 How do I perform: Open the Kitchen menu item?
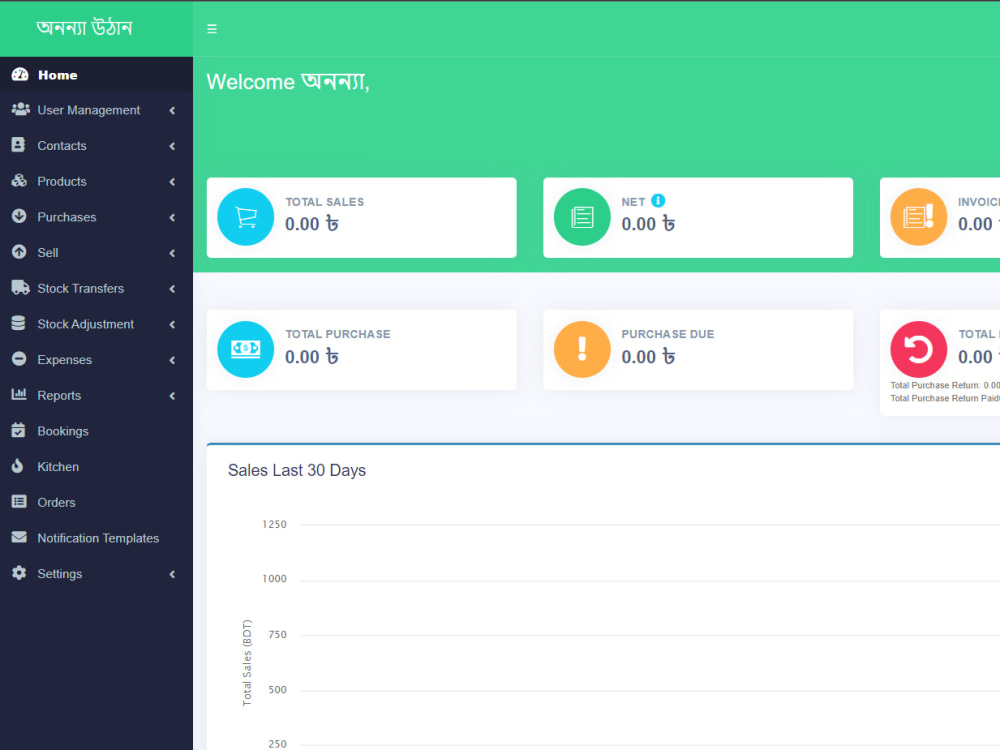[96, 467]
